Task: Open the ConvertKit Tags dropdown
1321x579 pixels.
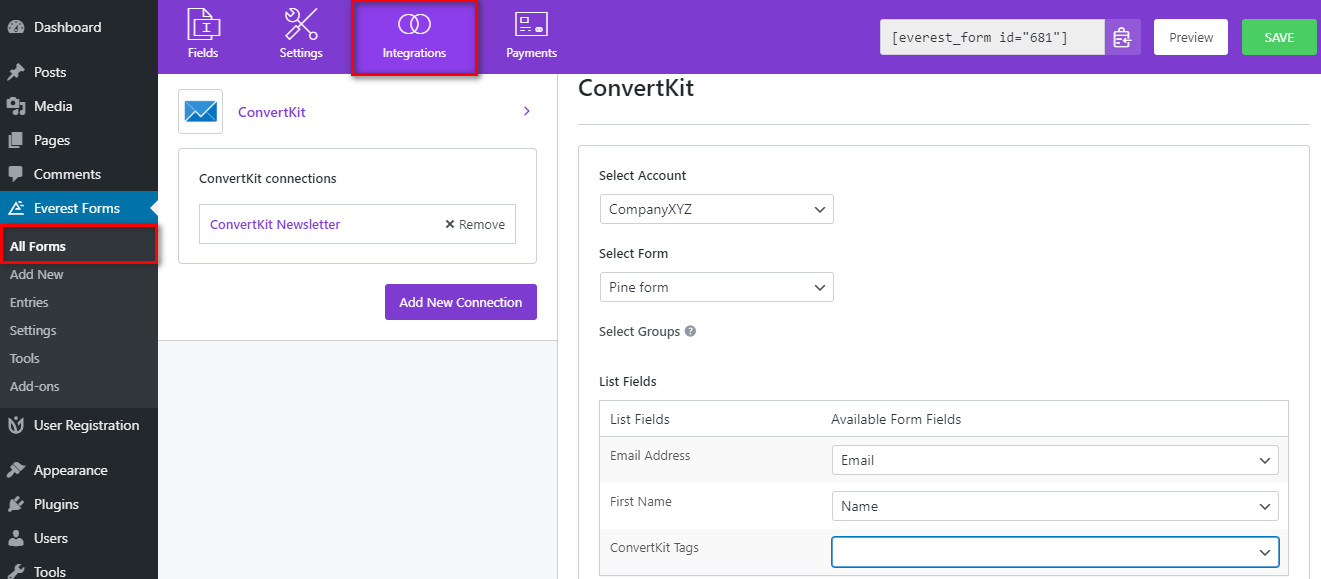Action: pos(1055,552)
